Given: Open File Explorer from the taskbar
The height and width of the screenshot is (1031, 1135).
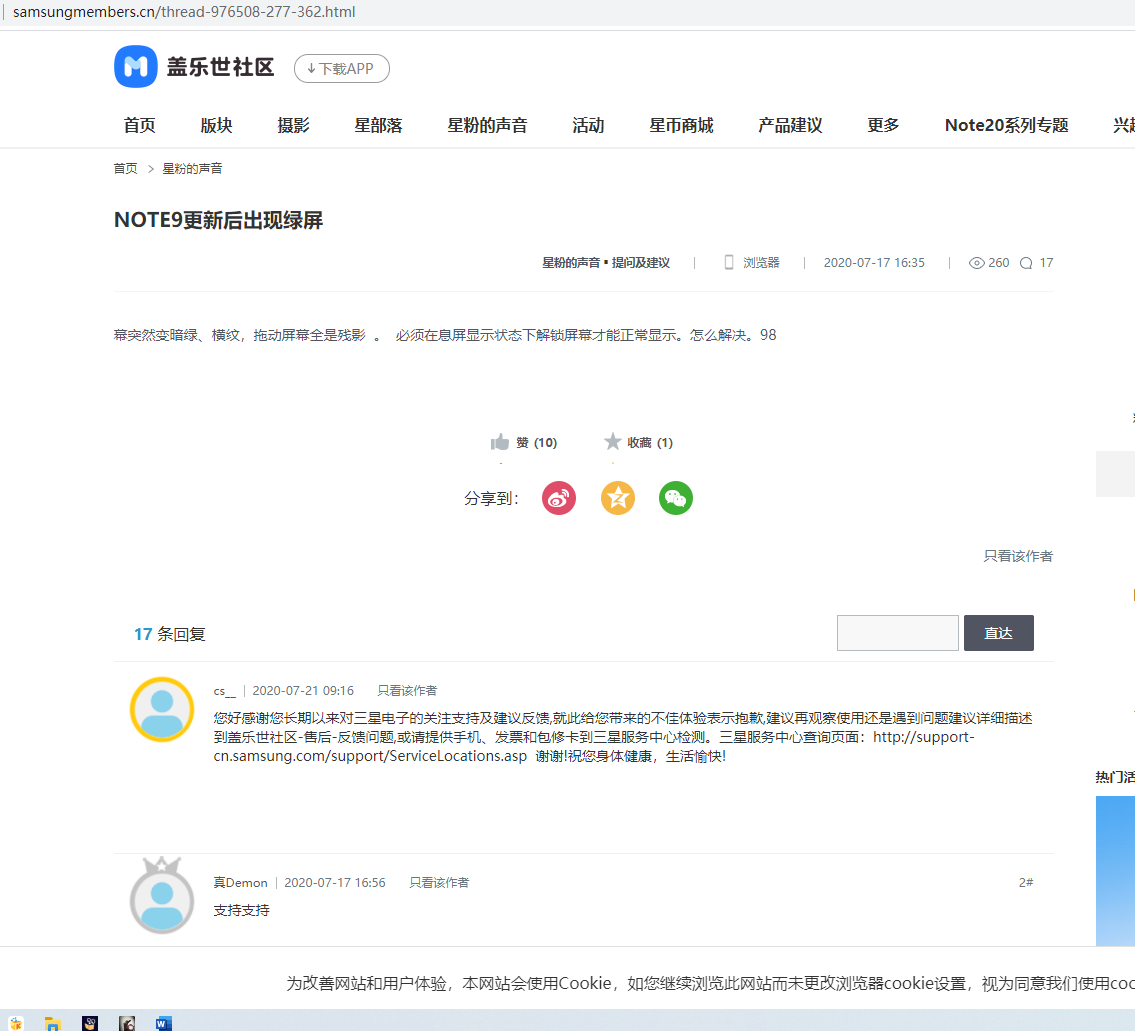Looking at the screenshot, I should (x=52, y=1023).
